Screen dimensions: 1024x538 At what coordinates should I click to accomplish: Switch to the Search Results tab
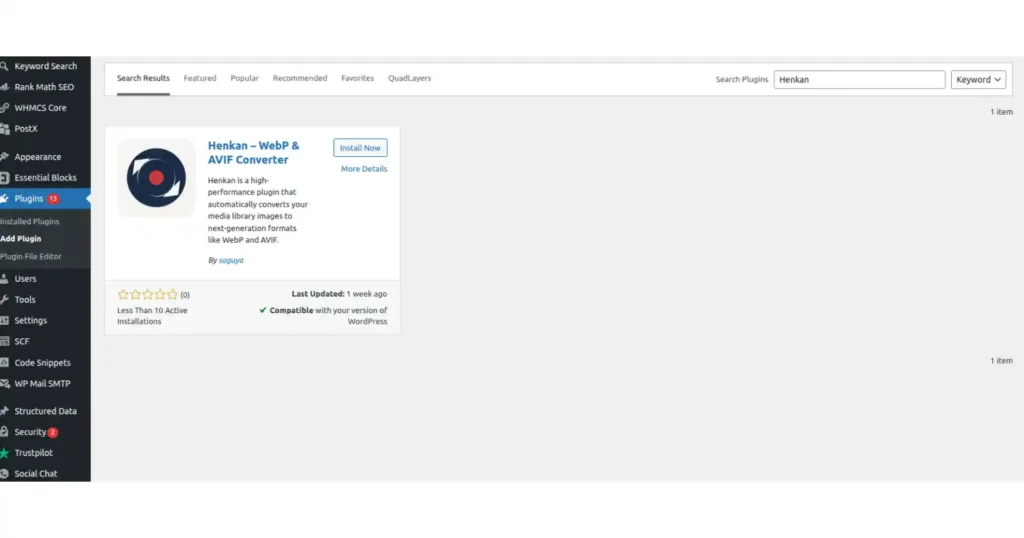coord(143,78)
